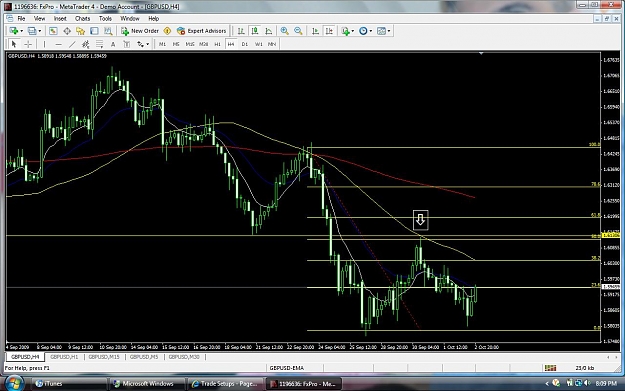625x391 pixels.
Task: Expand the Templates dropdown arrow
Action: (389, 31)
